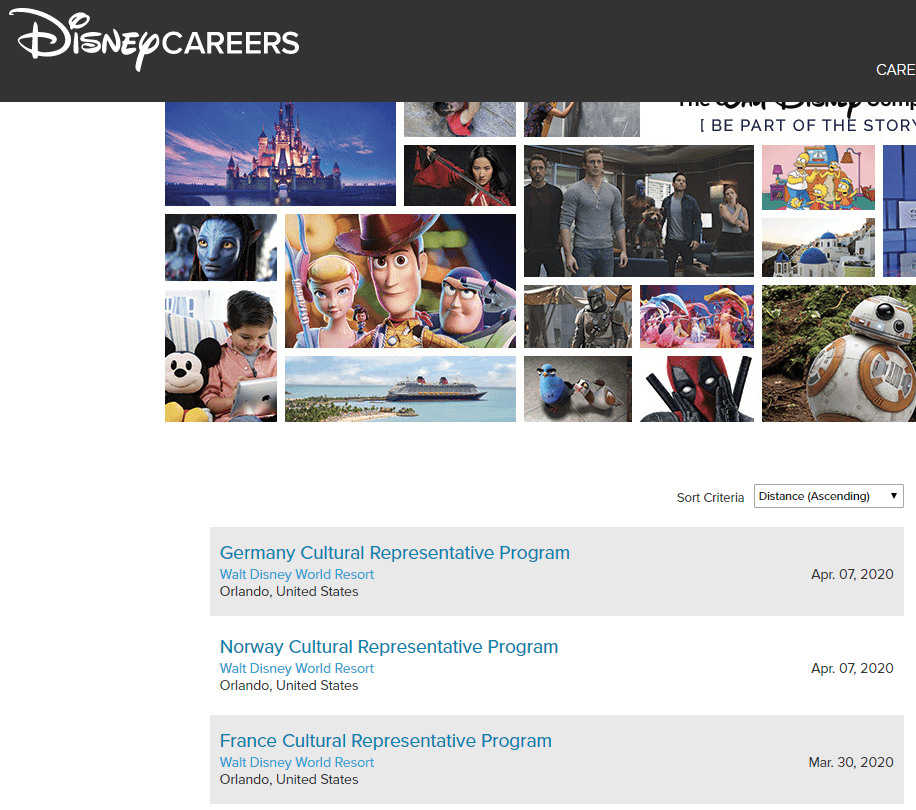
Task: Click the boy with Mickey plush image
Action: 221,356
